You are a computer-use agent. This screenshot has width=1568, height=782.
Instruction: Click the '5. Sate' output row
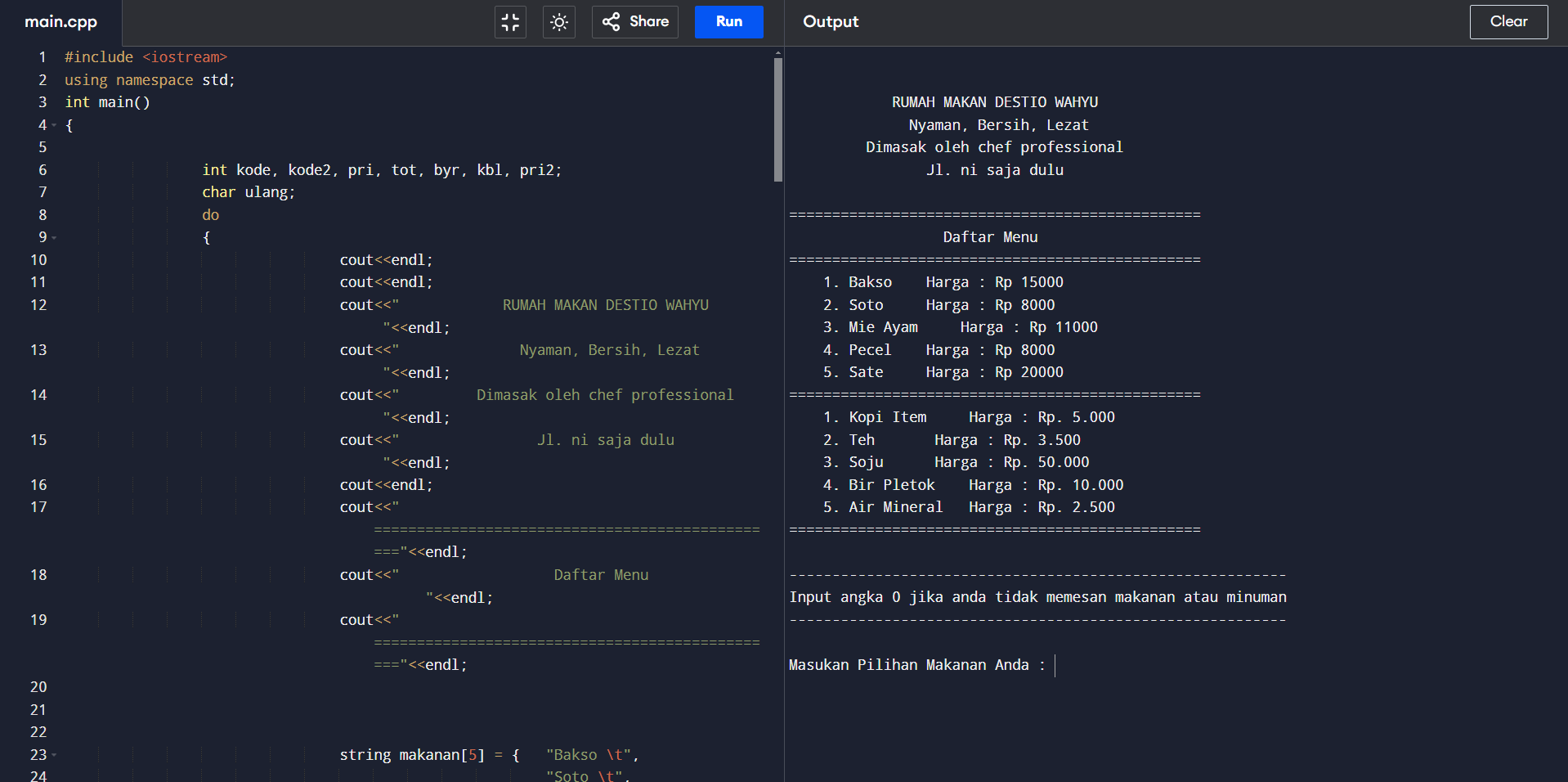[x=943, y=372]
